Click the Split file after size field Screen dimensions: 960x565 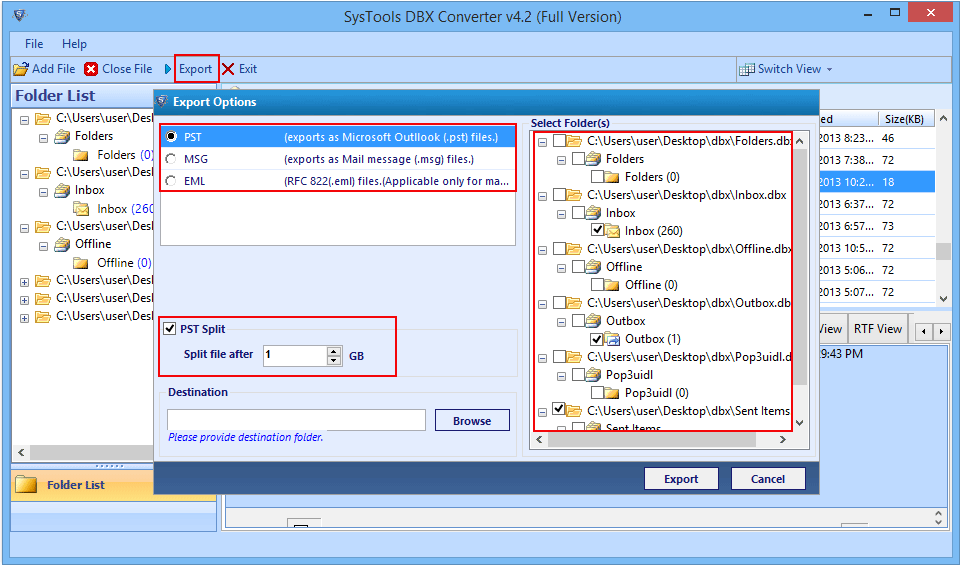click(x=296, y=355)
